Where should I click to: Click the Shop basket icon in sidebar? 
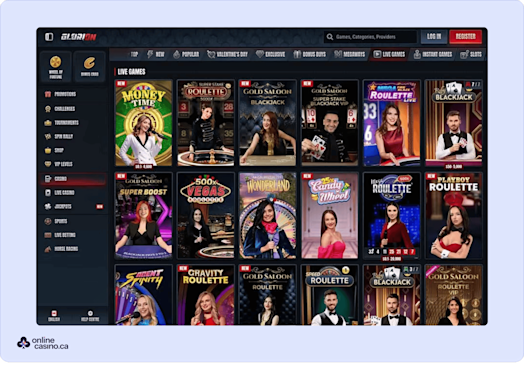(48, 150)
